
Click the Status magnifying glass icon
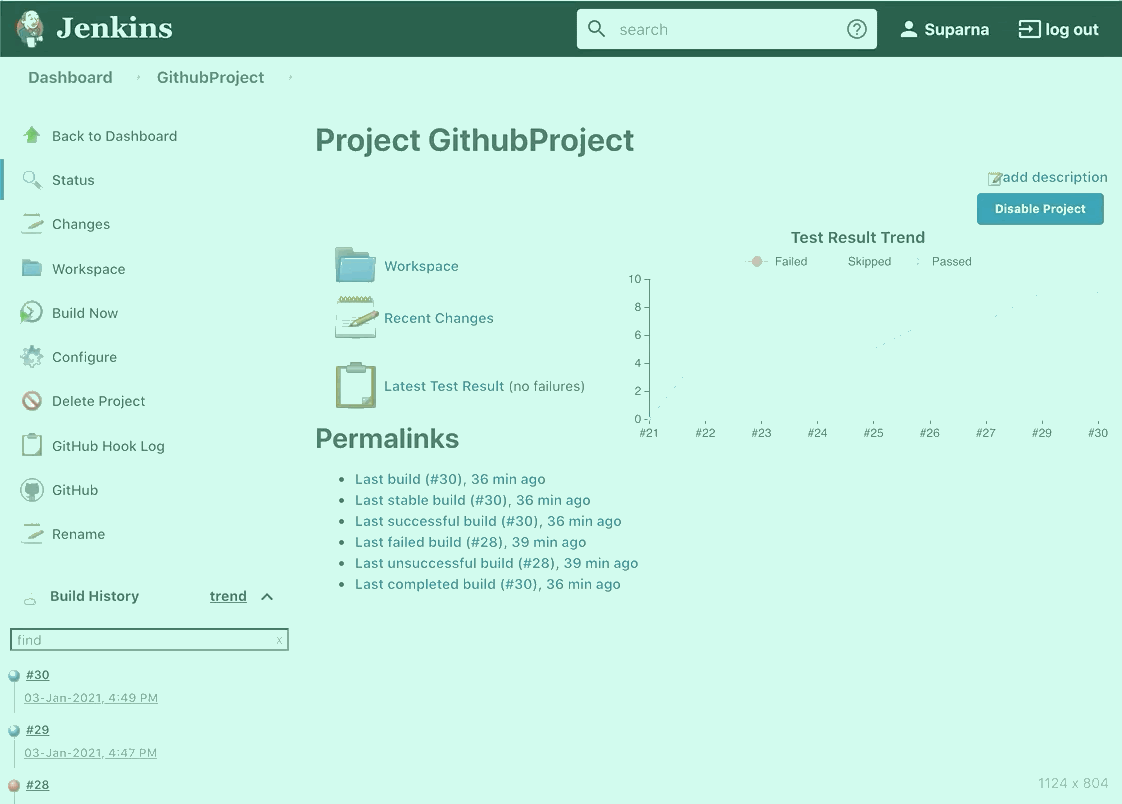click(31, 180)
